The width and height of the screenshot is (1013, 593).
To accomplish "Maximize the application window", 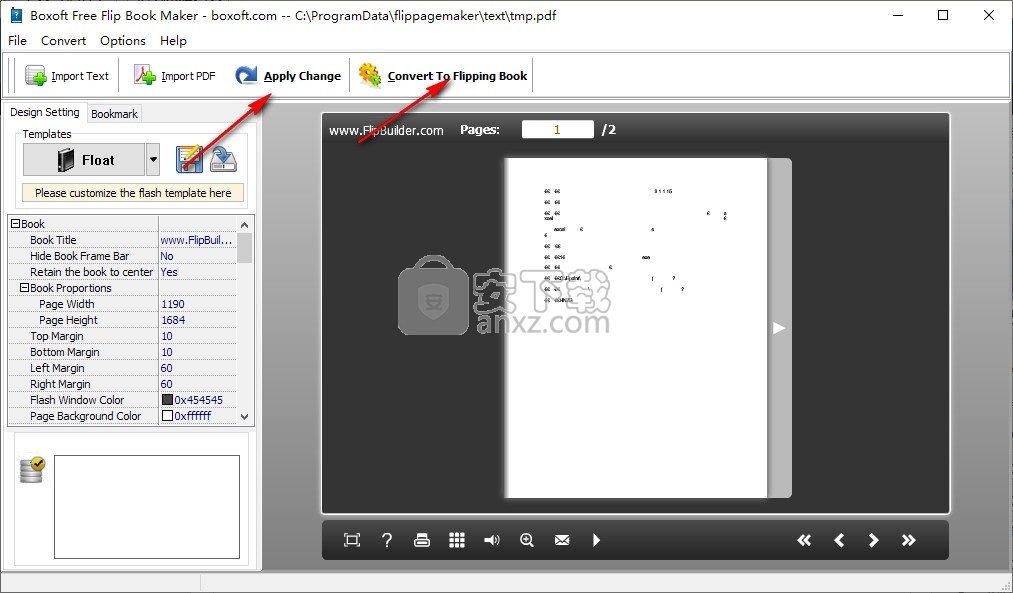I will click(x=943, y=16).
